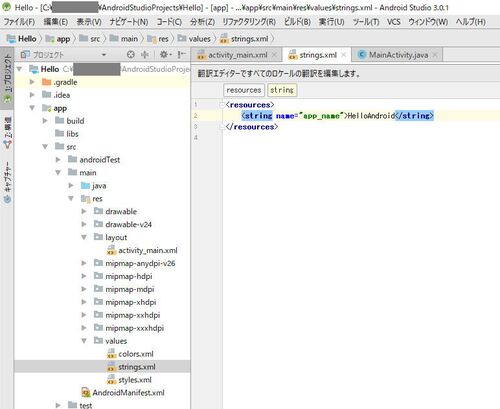Open the 実行(U) menu
This screenshot has width=500, height=409.
coord(331,22)
